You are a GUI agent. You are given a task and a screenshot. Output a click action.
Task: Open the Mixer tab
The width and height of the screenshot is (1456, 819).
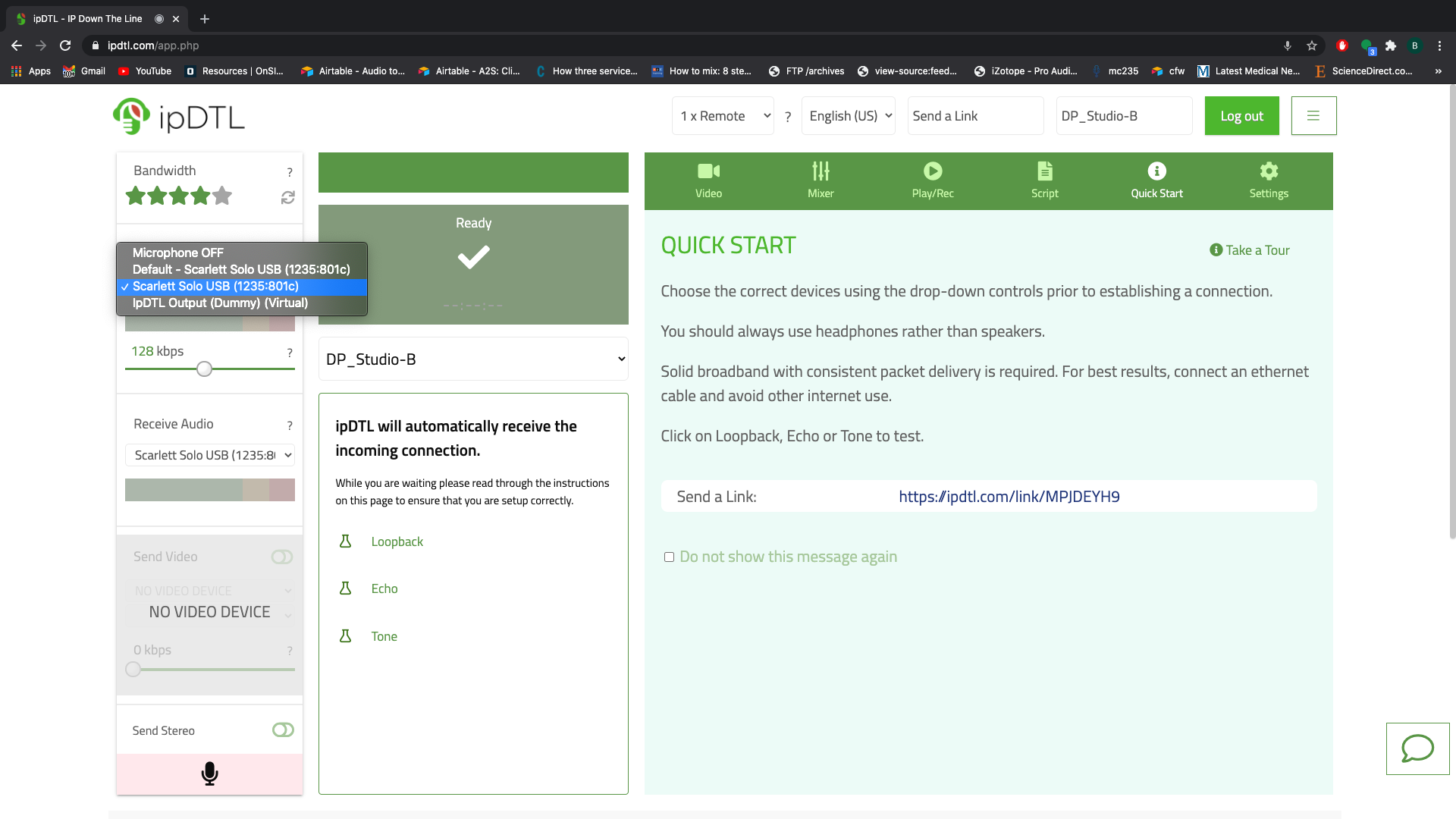(821, 181)
